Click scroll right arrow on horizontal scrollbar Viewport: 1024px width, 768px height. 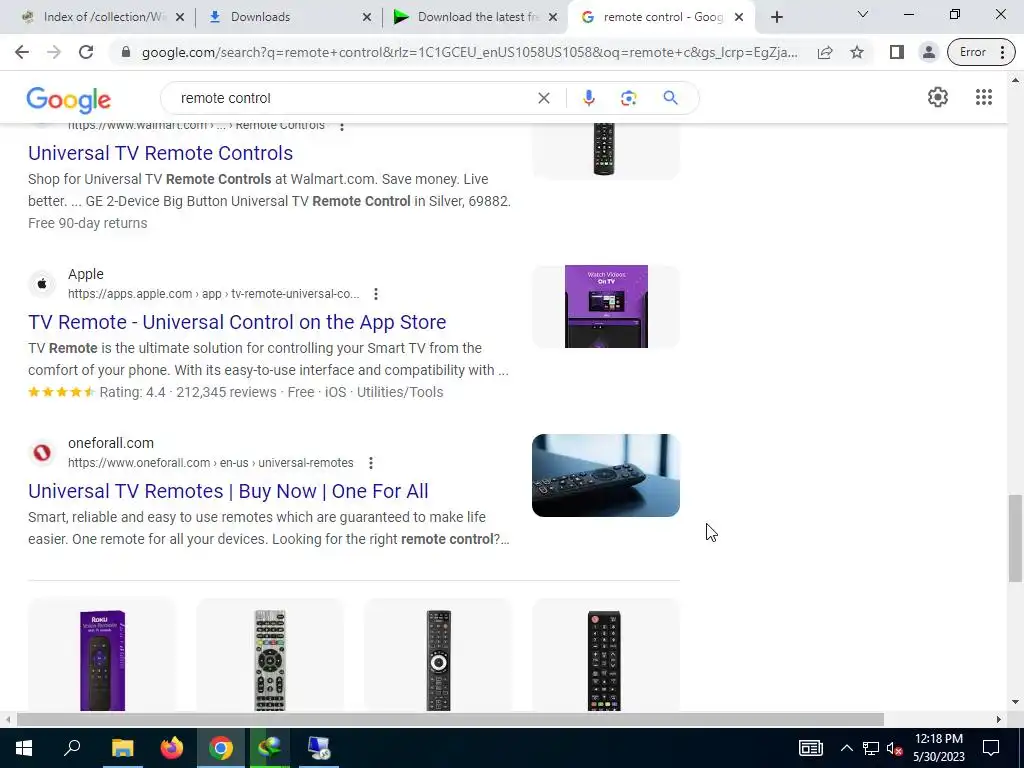(x=999, y=719)
